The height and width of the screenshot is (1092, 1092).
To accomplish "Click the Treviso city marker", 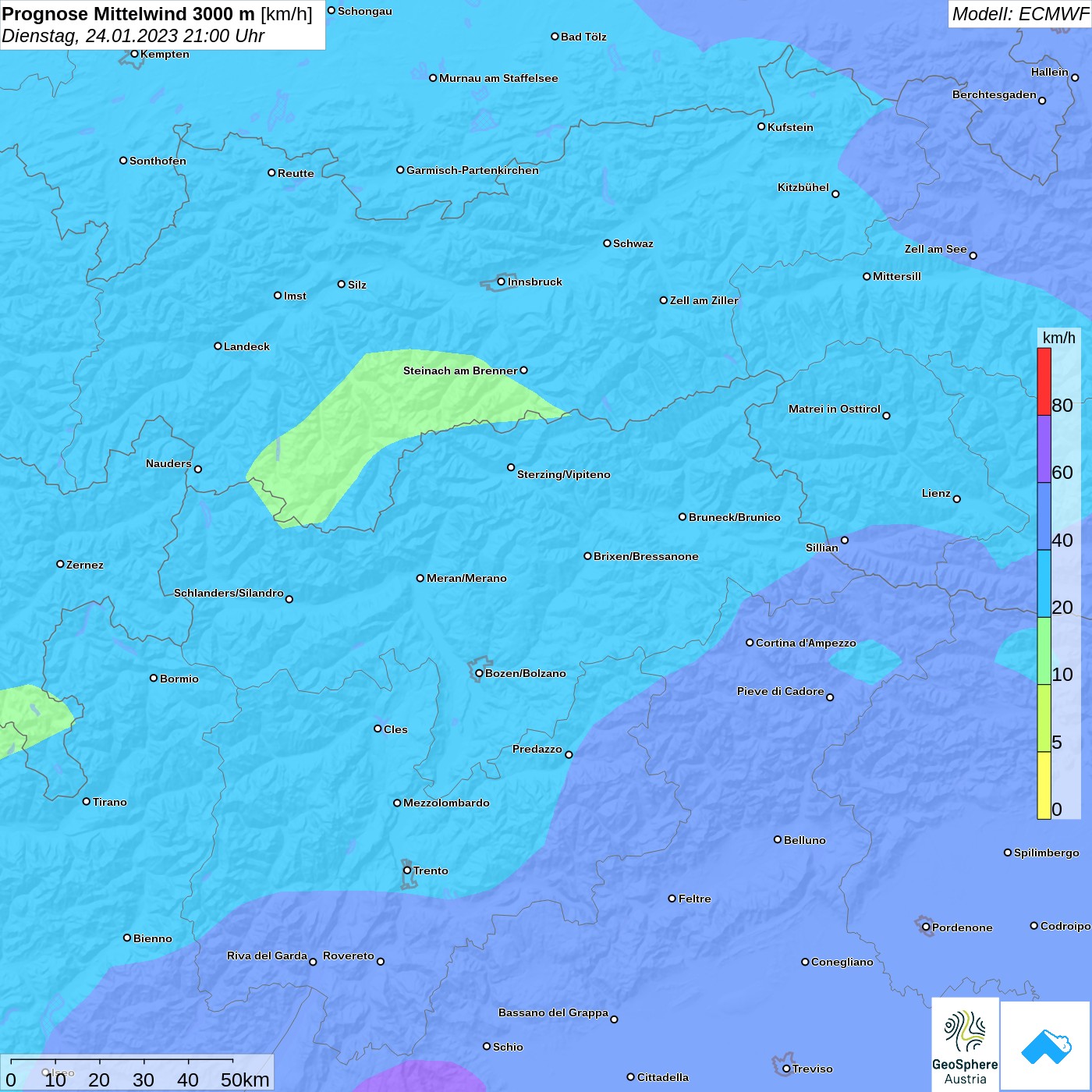I will pyautogui.click(x=786, y=1069).
